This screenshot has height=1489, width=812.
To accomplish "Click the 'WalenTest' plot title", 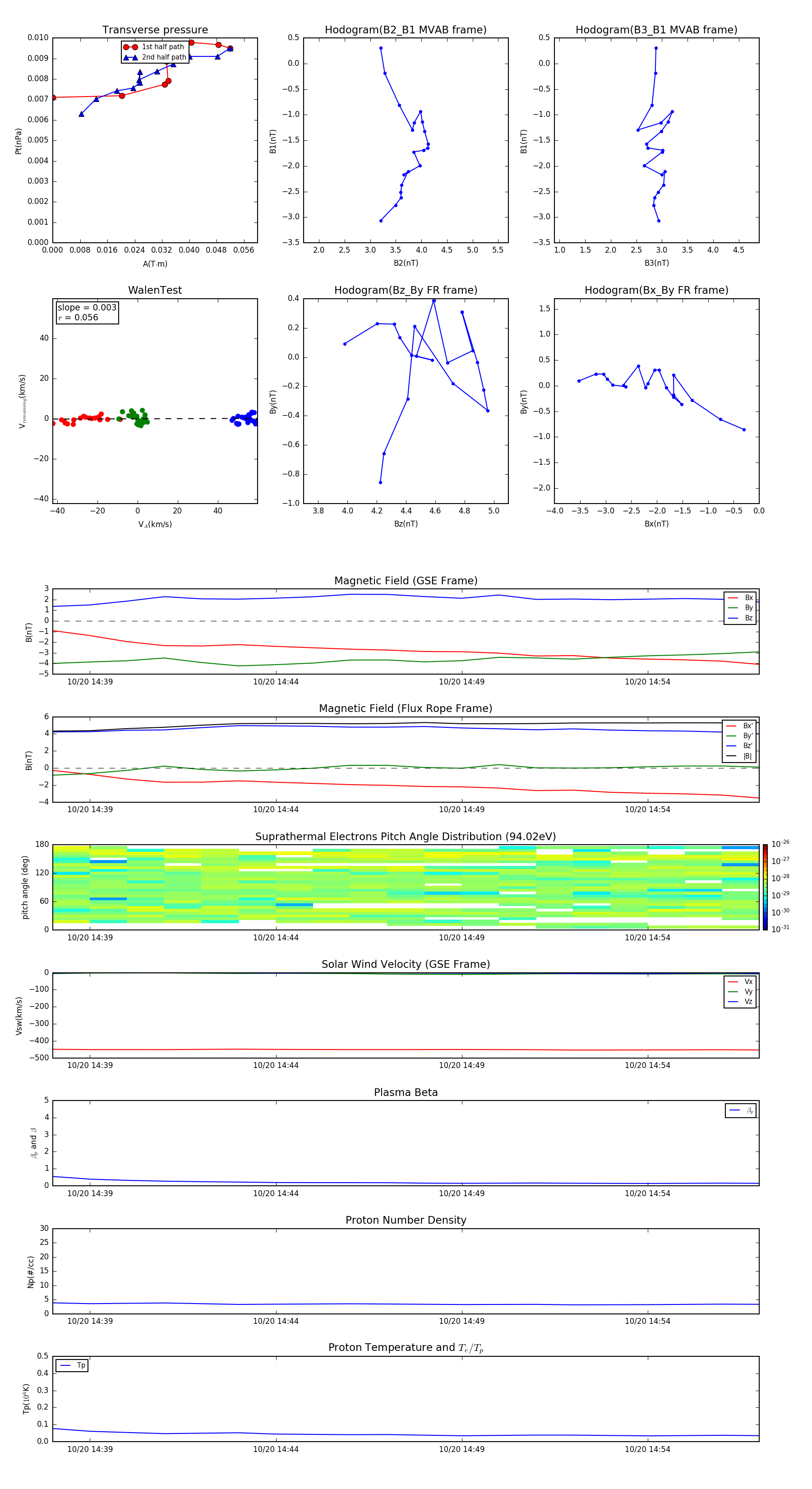I will click(x=155, y=290).
